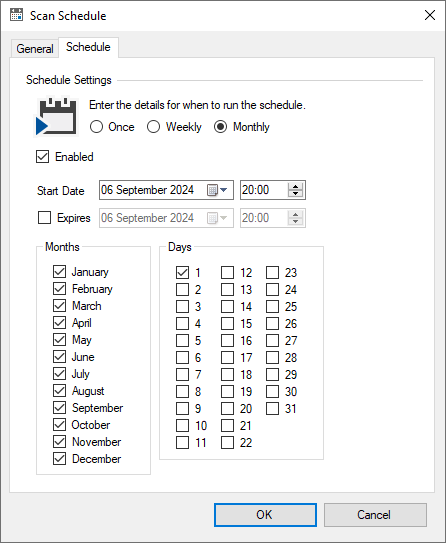The image size is (446, 543).
Task: Click the Scan Schedule calendar title icon
Action: (x=16, y=15)
